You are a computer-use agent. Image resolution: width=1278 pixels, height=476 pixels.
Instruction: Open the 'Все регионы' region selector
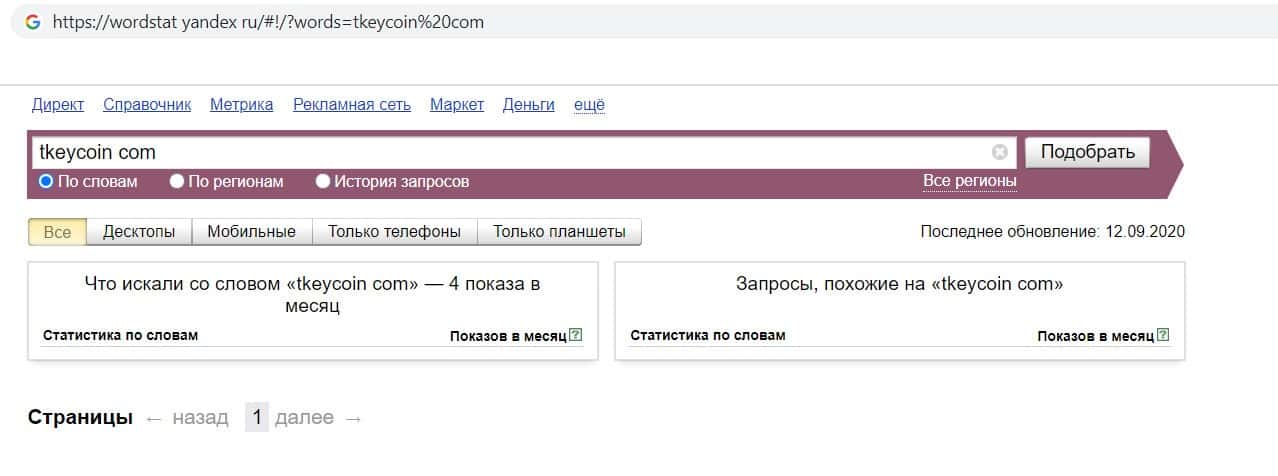[x=969, y=180]
